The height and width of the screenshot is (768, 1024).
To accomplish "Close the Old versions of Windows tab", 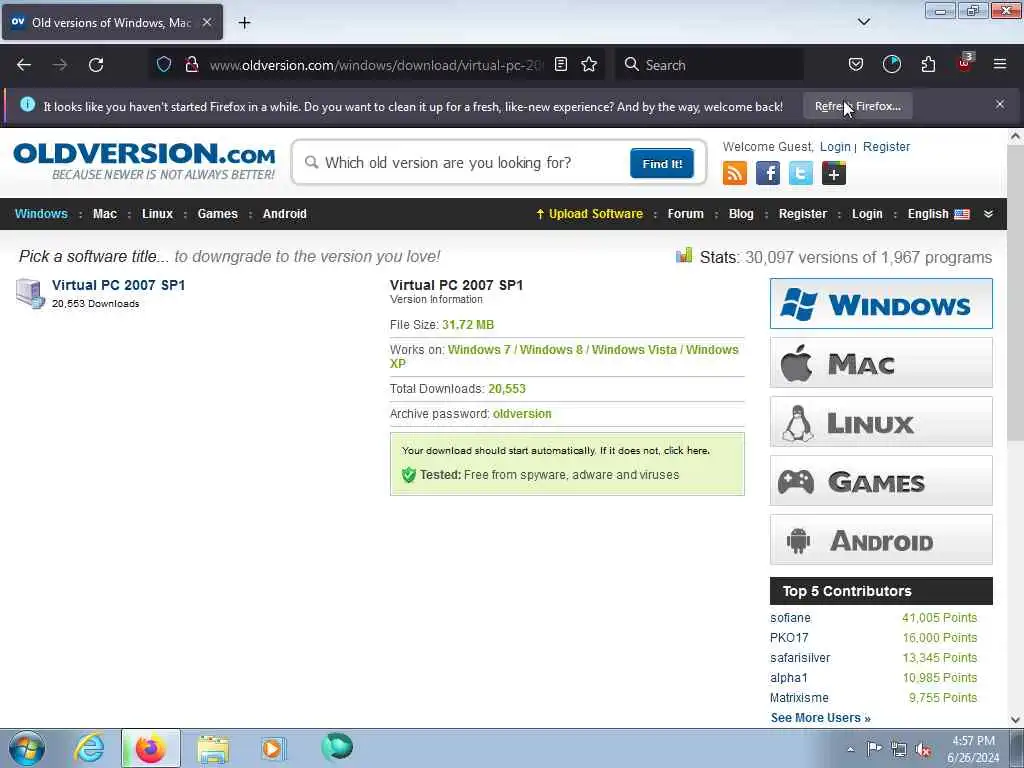I will pyautogui.click(x=207, y=22).
